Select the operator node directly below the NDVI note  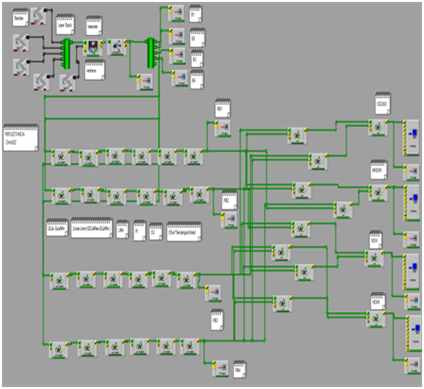(x=374, y=259)
